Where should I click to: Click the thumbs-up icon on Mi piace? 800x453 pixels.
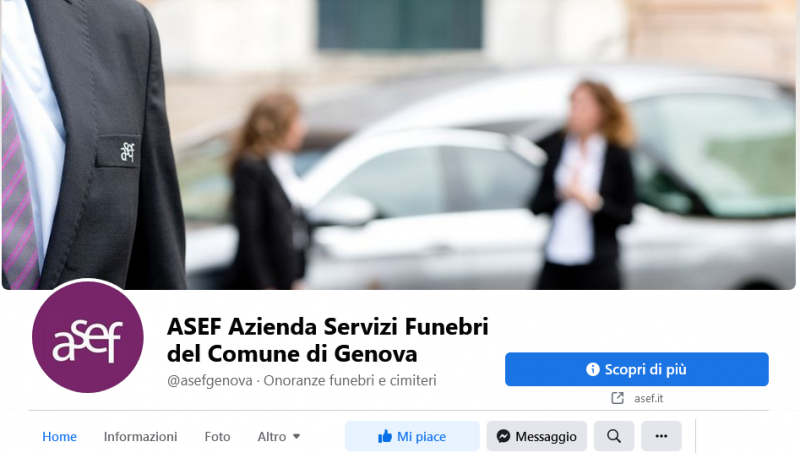[x=385, y=436]
